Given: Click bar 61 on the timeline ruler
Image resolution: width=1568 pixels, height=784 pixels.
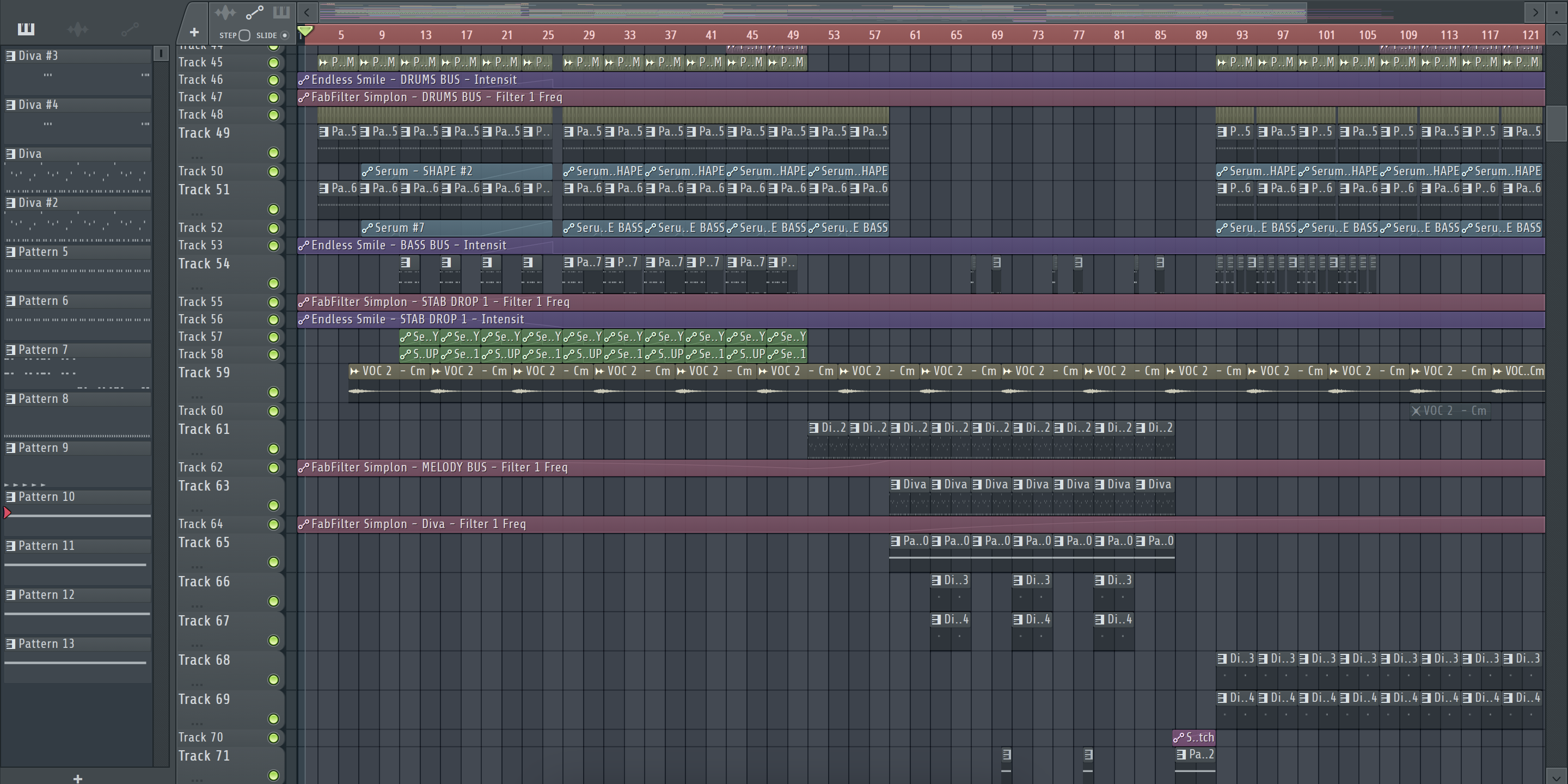Looking at the screenshot, I should pyautogui.click(x=915, y=35).
